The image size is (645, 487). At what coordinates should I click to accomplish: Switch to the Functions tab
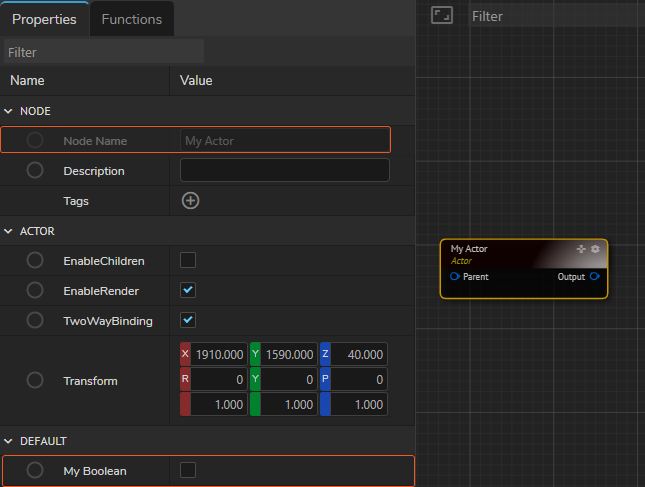point(132,19)
